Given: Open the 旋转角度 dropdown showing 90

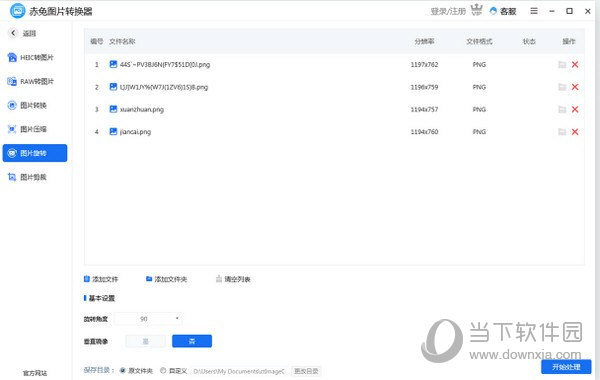Looking at the screenshot, I should click(x=148, y=319).
